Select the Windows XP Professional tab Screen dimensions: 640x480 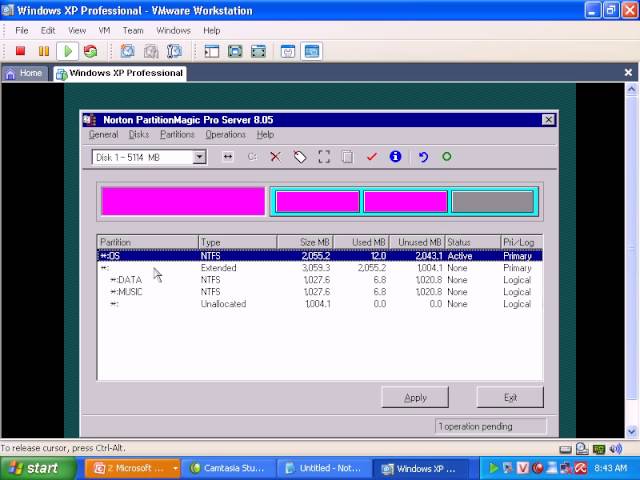coord(120,73)
